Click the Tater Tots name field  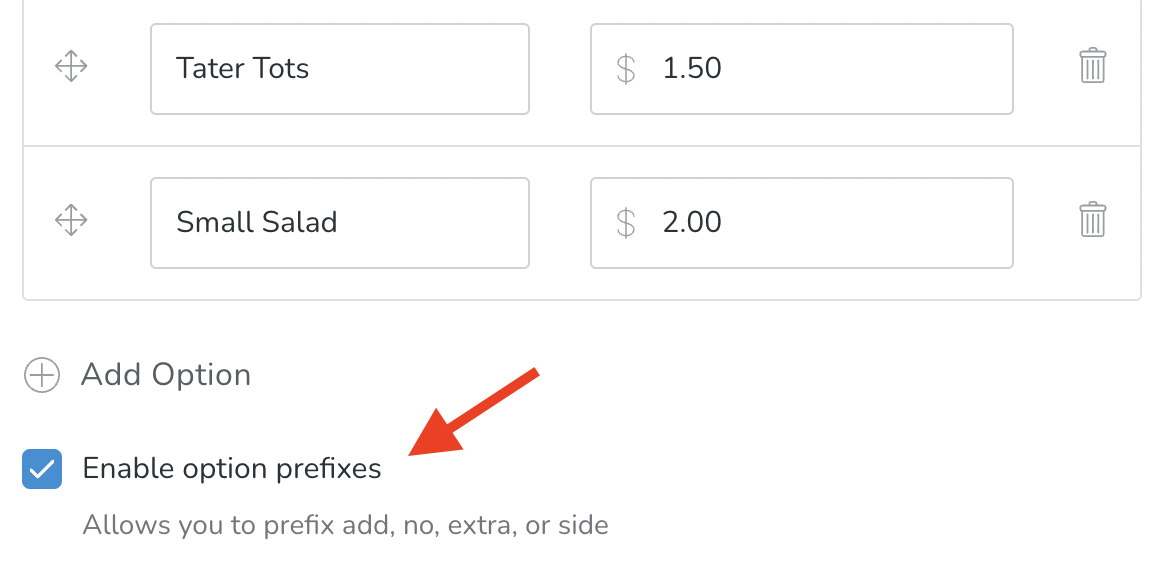(339, 67)
